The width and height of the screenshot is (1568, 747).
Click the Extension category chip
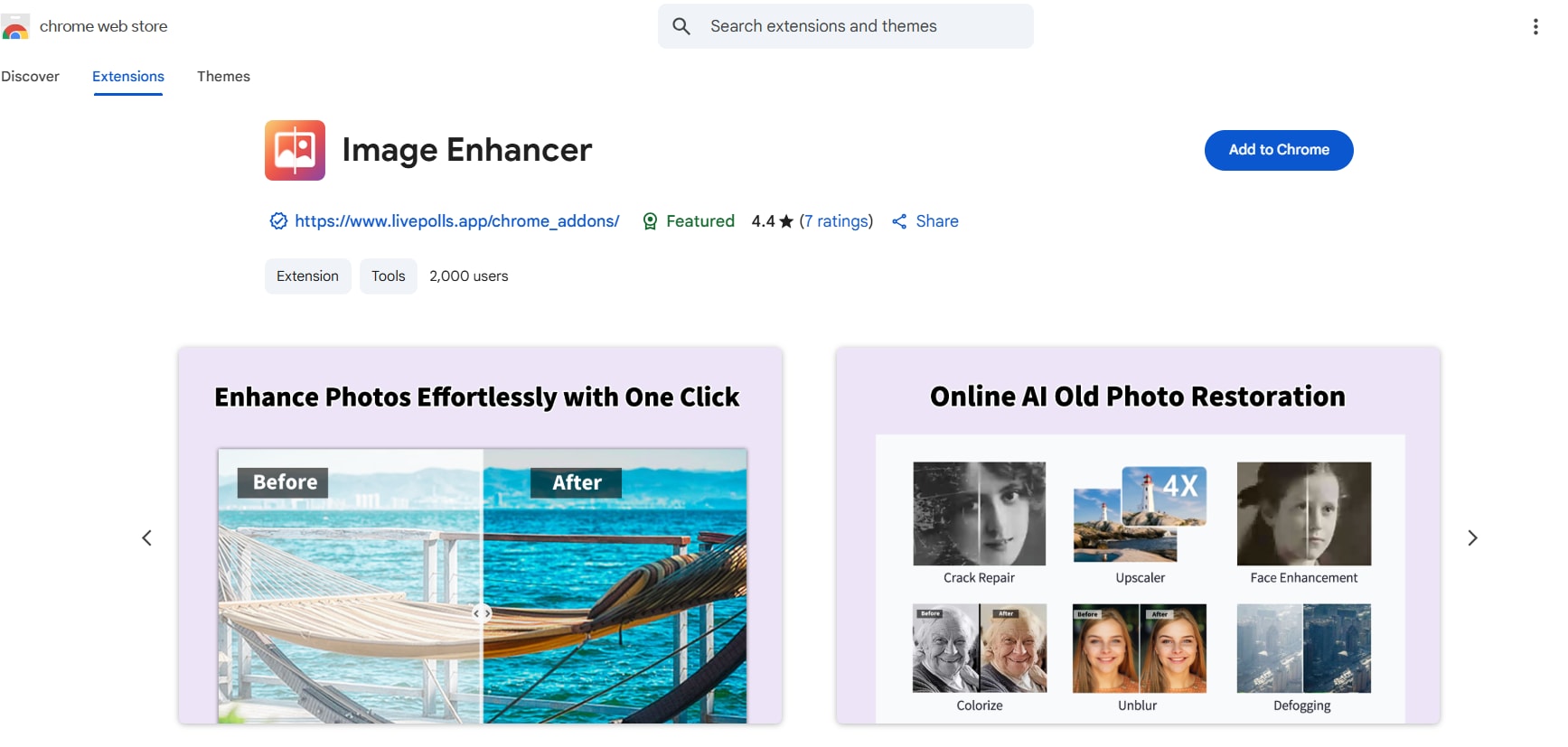pyautogui.click(x=307, y=276)
